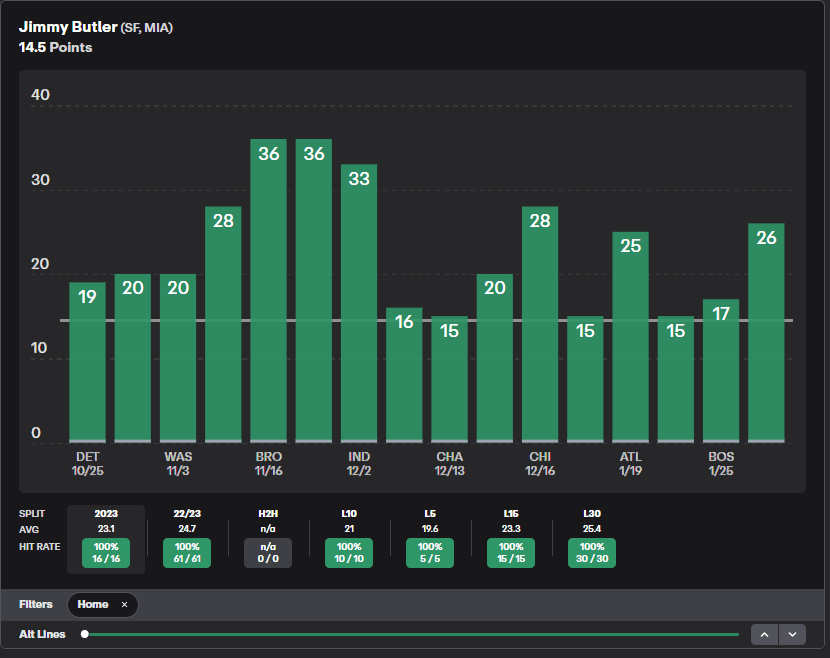Remove the Home filter with the x icon
830x658 pixels.
pos(124,605)
